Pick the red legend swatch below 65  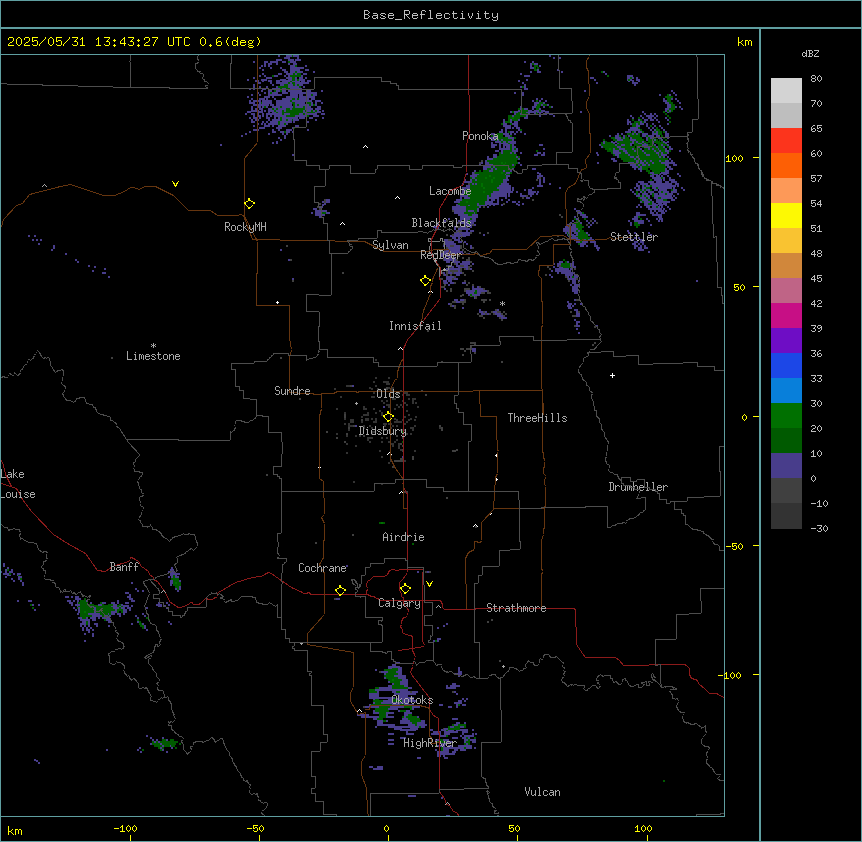click(x=786, y=140)
